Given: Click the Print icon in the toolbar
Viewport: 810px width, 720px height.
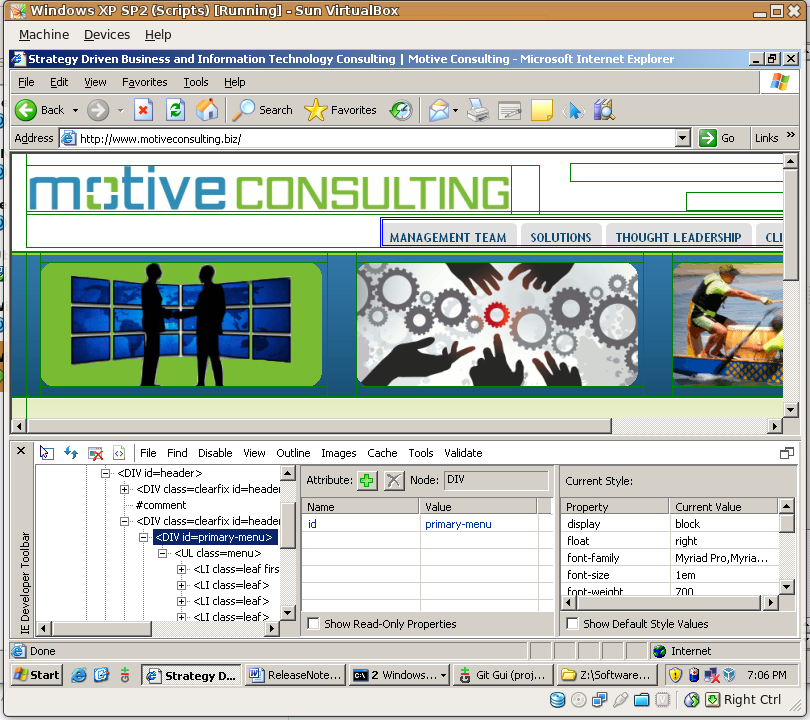Looking at the screenshot, I should tap(478, 110).
